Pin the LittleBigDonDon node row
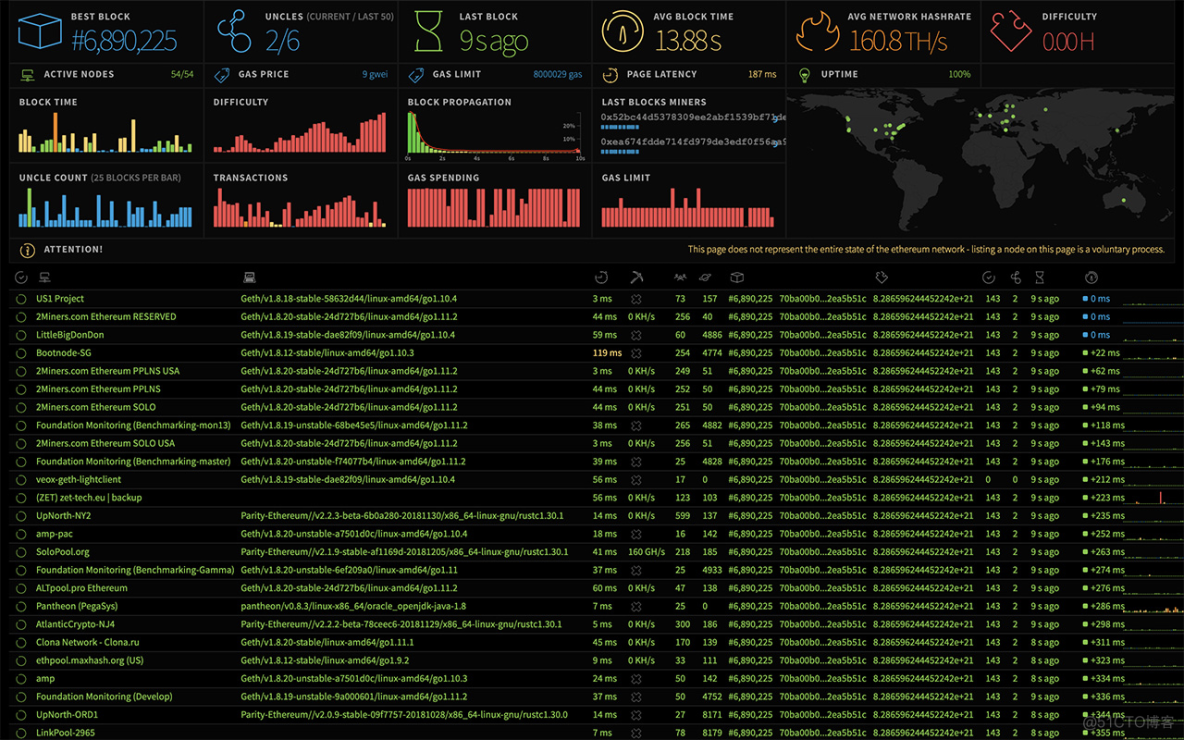Viewport: 1184px width, 740px height. point(21,335)
